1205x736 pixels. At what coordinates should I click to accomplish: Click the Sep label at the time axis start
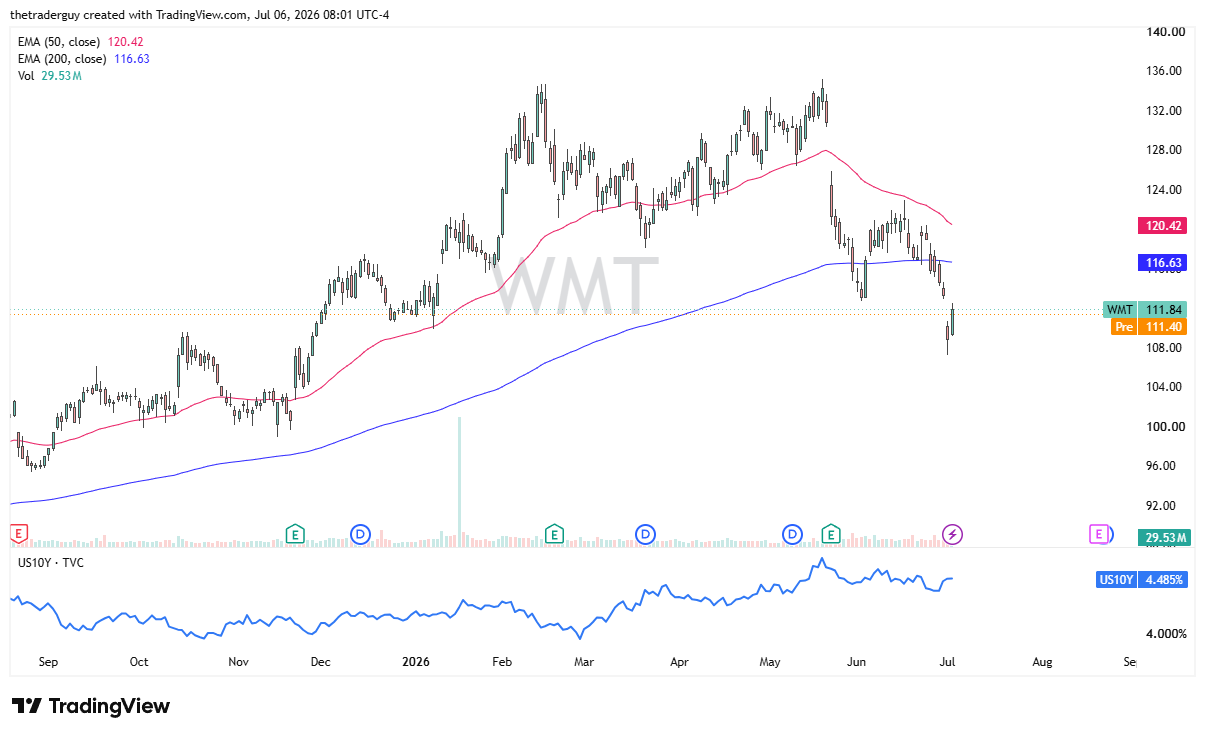click(49, 662)
